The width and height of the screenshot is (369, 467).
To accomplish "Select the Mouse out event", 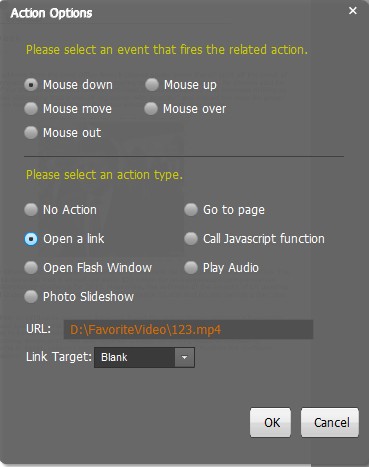I will [x=31, y=133].
